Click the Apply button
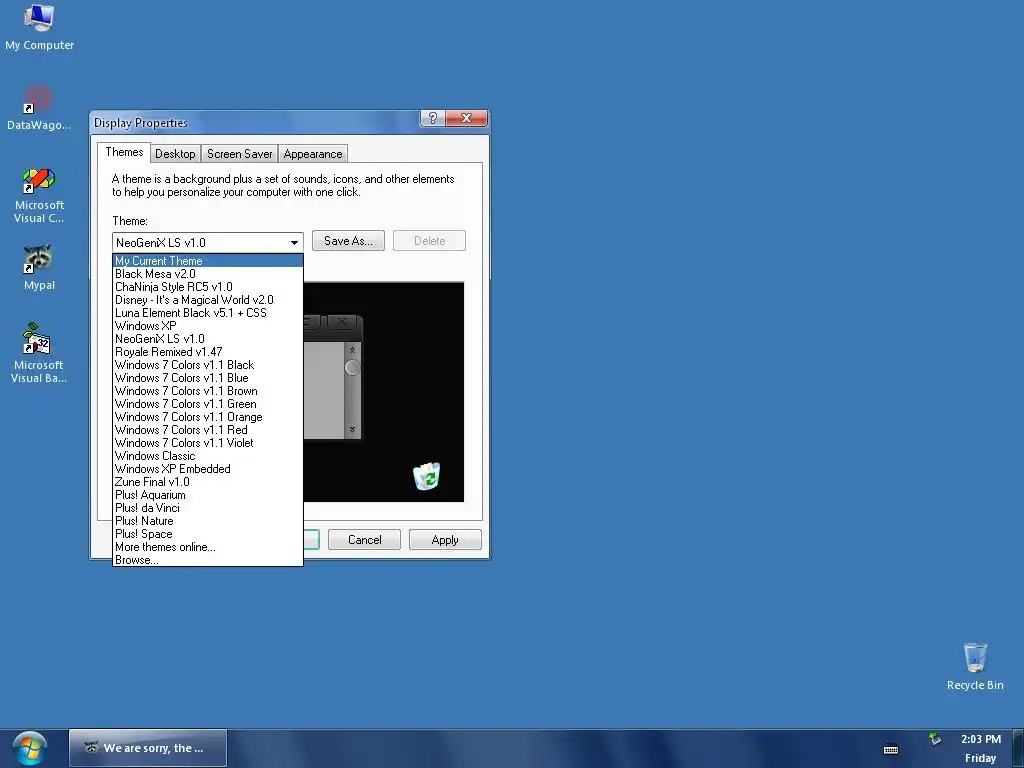Image resolution: width=1024 pixels, height=768 pixels. tap(445, 540)
